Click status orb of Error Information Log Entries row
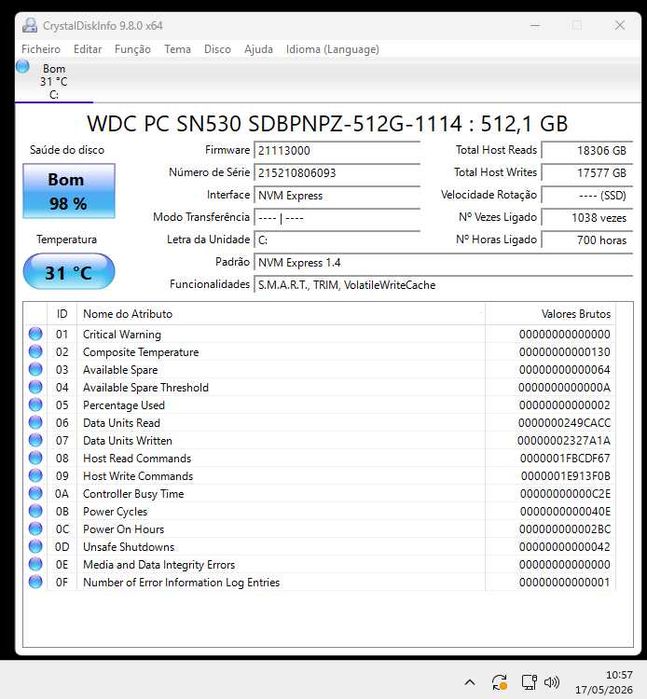 click(x=36, y=582)
